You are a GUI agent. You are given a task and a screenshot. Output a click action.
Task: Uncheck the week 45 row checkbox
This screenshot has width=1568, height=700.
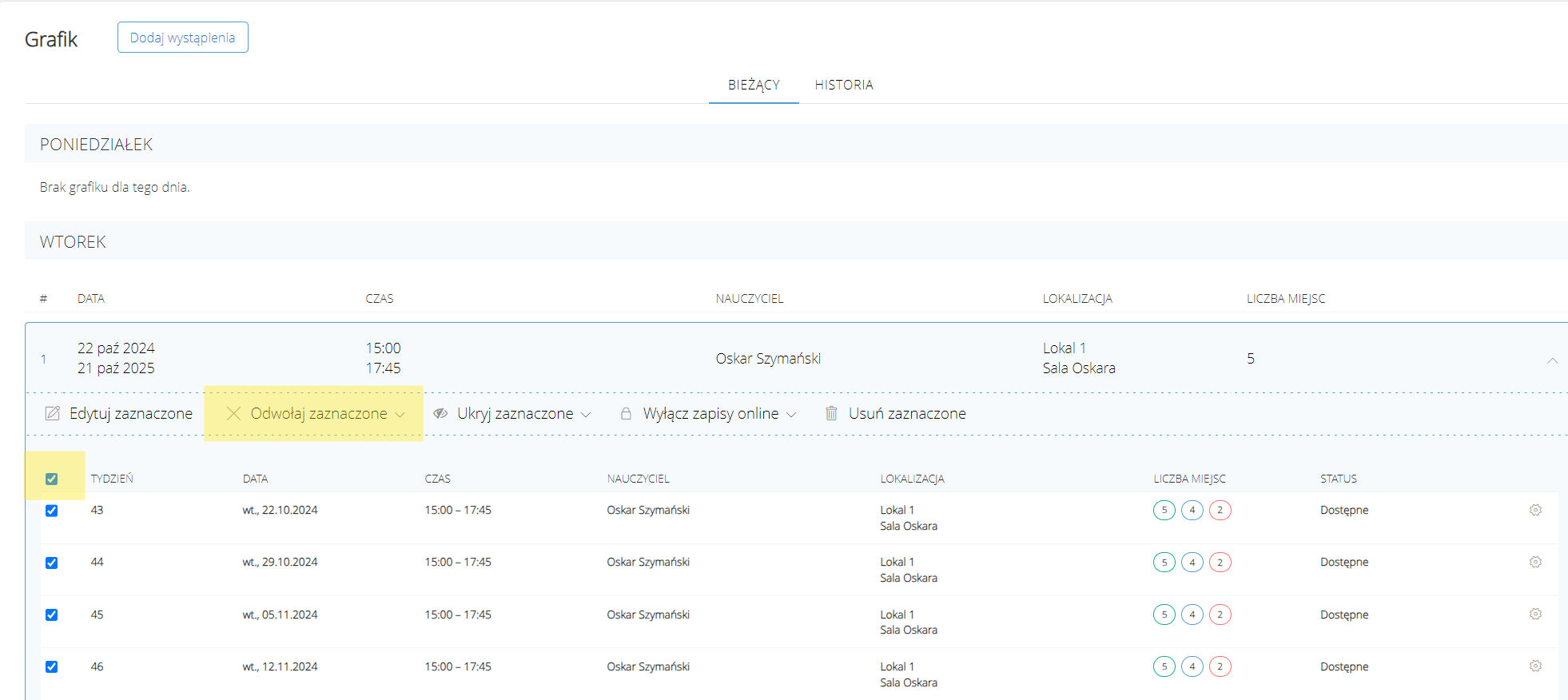click(x=52, y=614)
